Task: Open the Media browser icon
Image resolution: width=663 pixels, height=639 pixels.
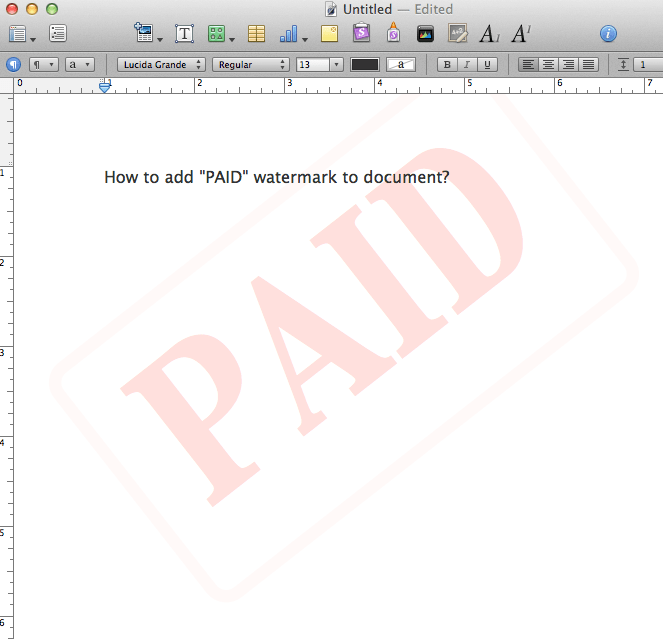Action: pos(425,34)
